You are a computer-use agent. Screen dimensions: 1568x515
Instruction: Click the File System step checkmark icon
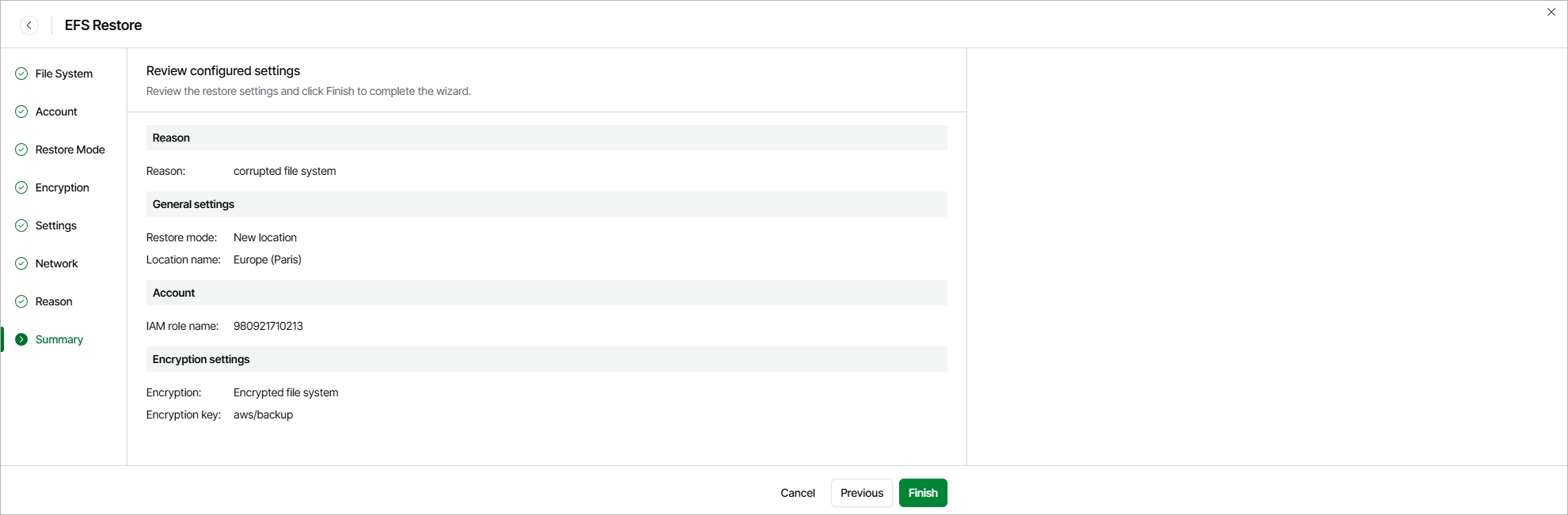tap(21, 74)
